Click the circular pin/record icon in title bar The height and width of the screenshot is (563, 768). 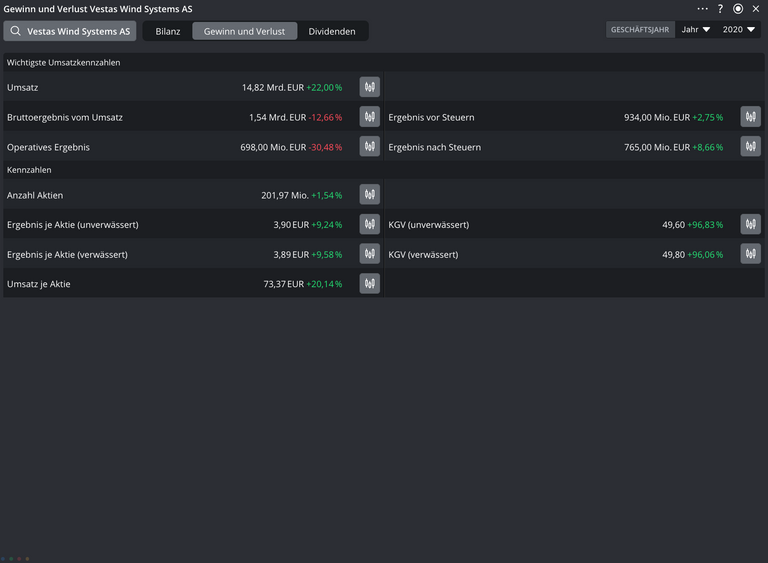click(x=738, y=9)
